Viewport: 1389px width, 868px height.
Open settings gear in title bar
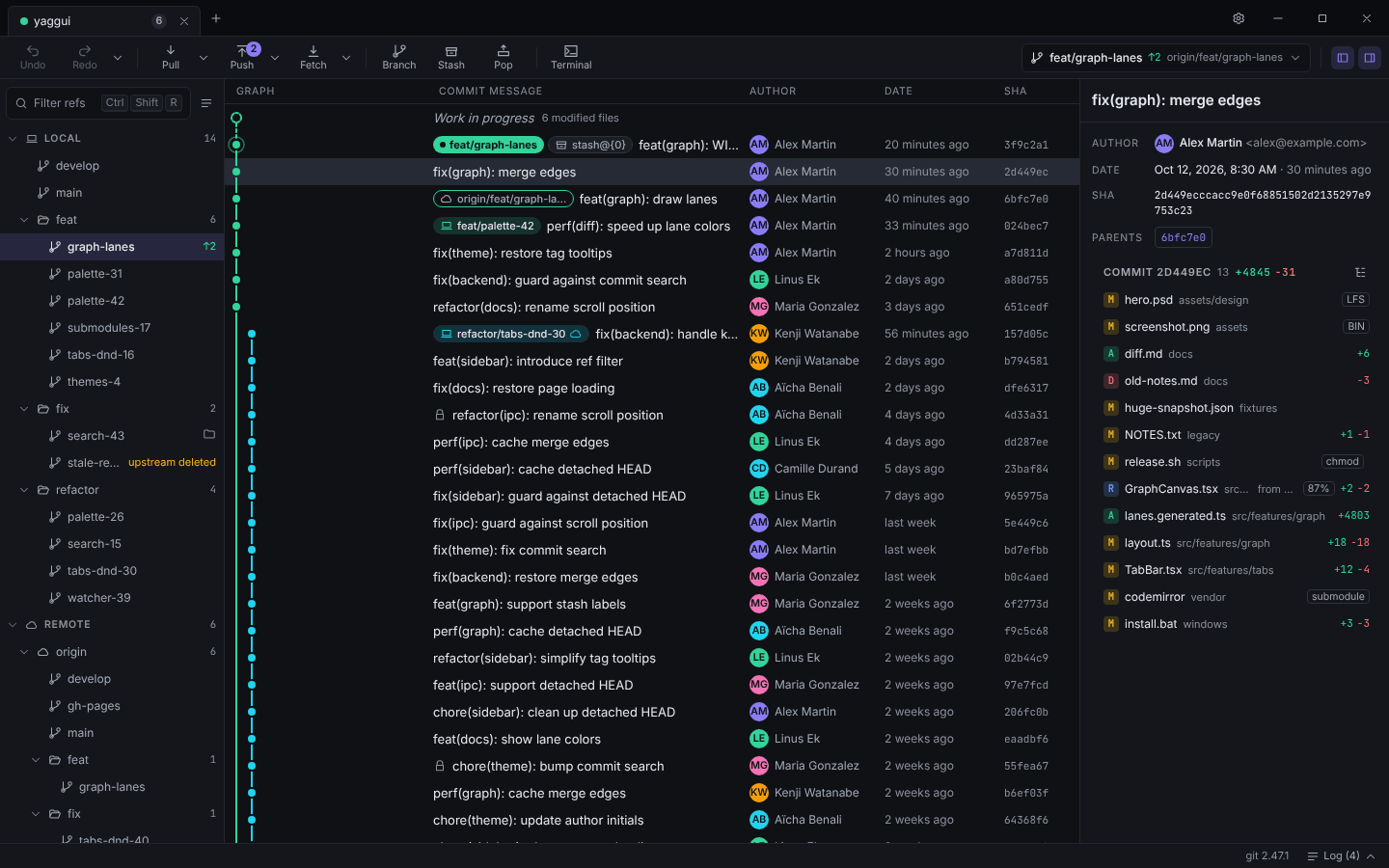[1239, 18]
